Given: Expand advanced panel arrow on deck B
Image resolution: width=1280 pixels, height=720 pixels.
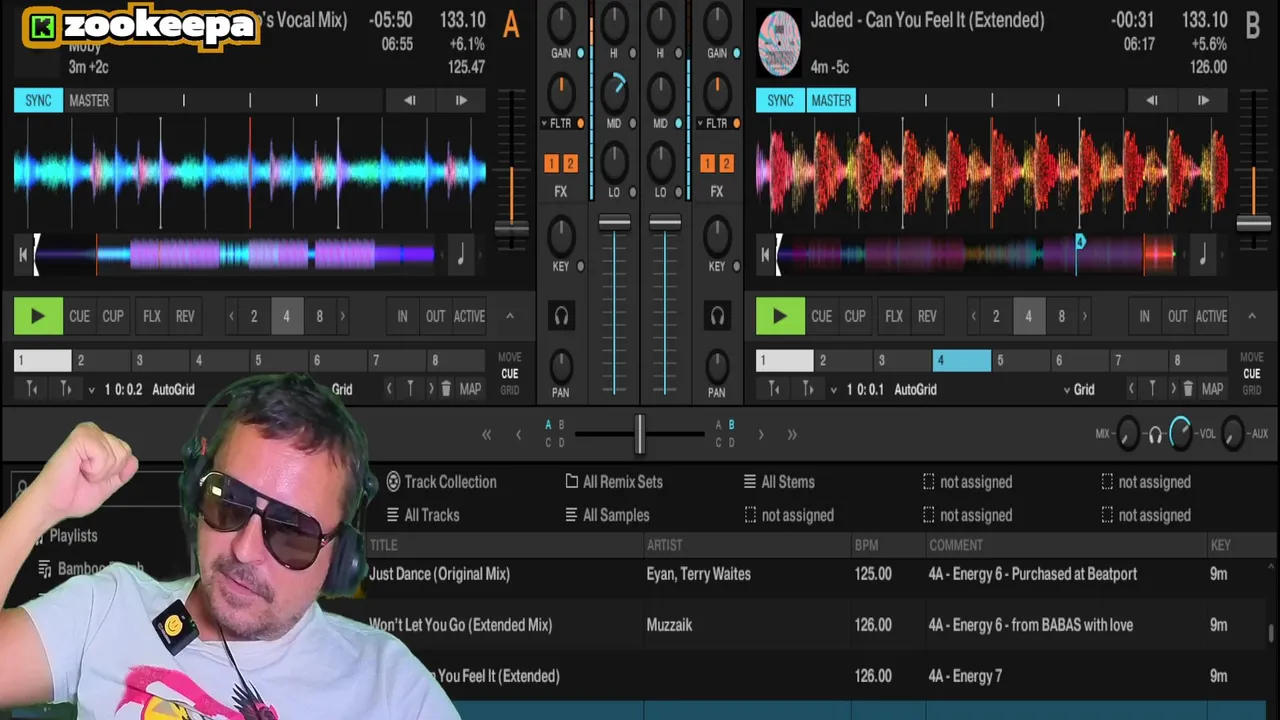Looking at the screenshot, I should (1251, 316).
